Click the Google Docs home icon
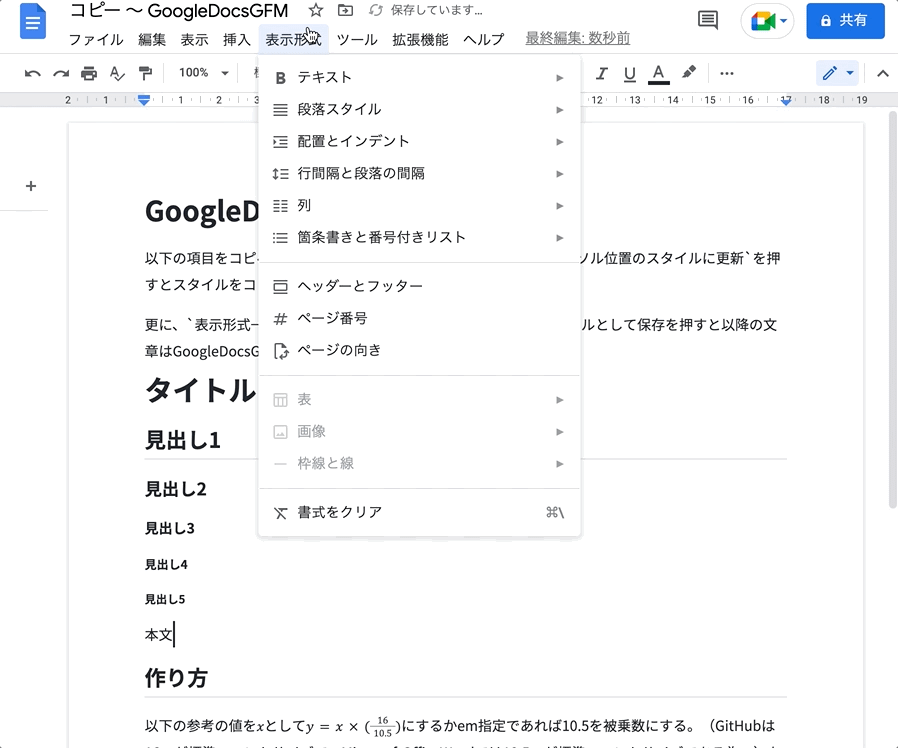The height and width of the screenshot is (748, 898). pos(33,21)
